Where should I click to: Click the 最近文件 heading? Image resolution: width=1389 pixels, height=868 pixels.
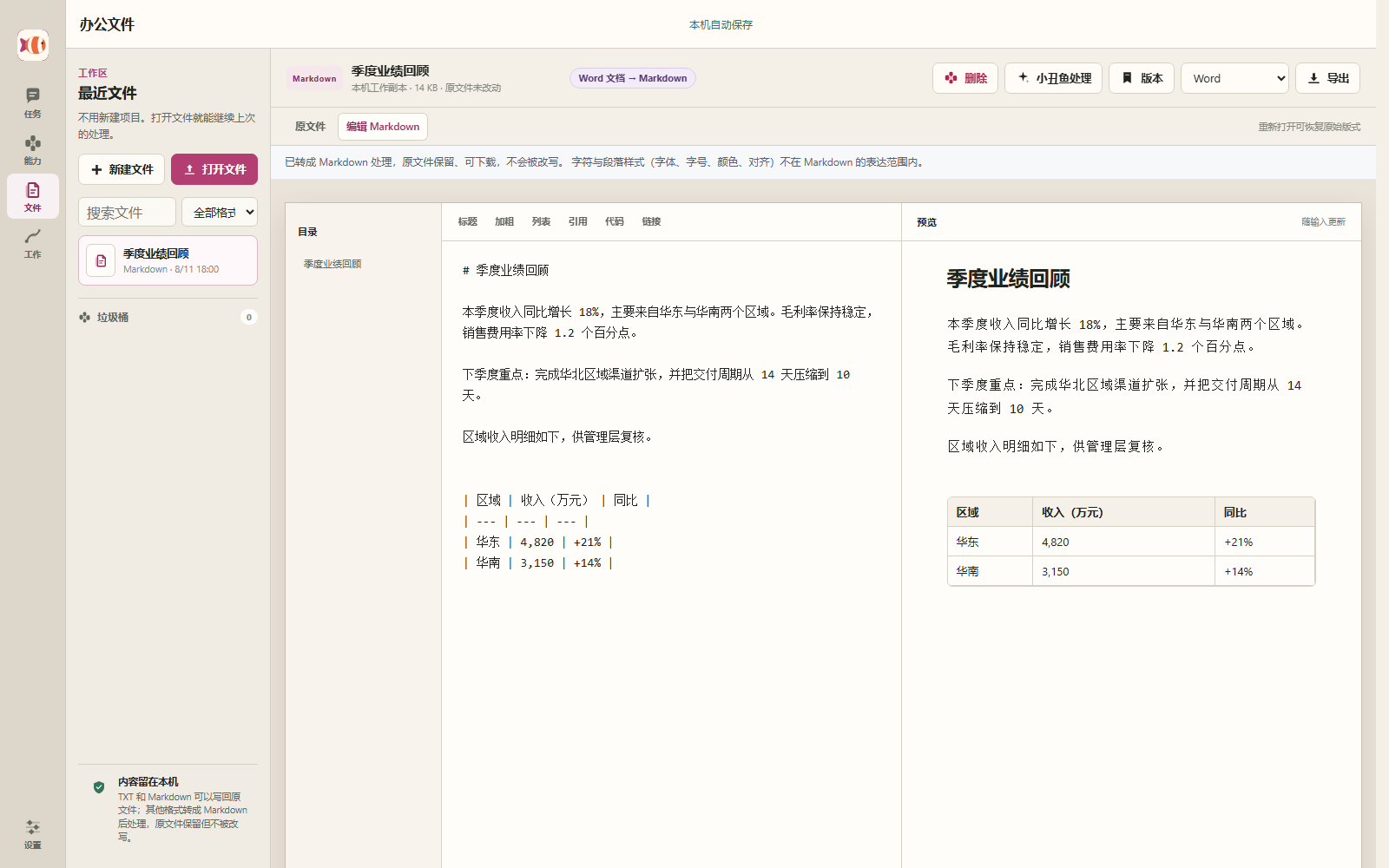[x=108, y=93]
